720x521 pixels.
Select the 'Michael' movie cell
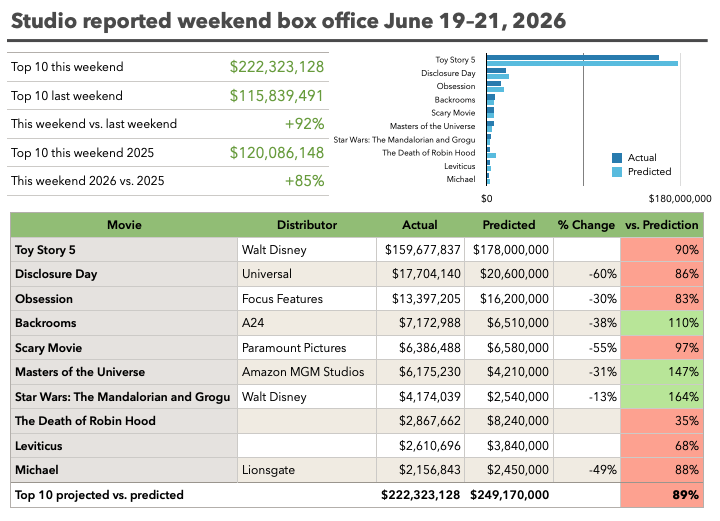[124, 470]
